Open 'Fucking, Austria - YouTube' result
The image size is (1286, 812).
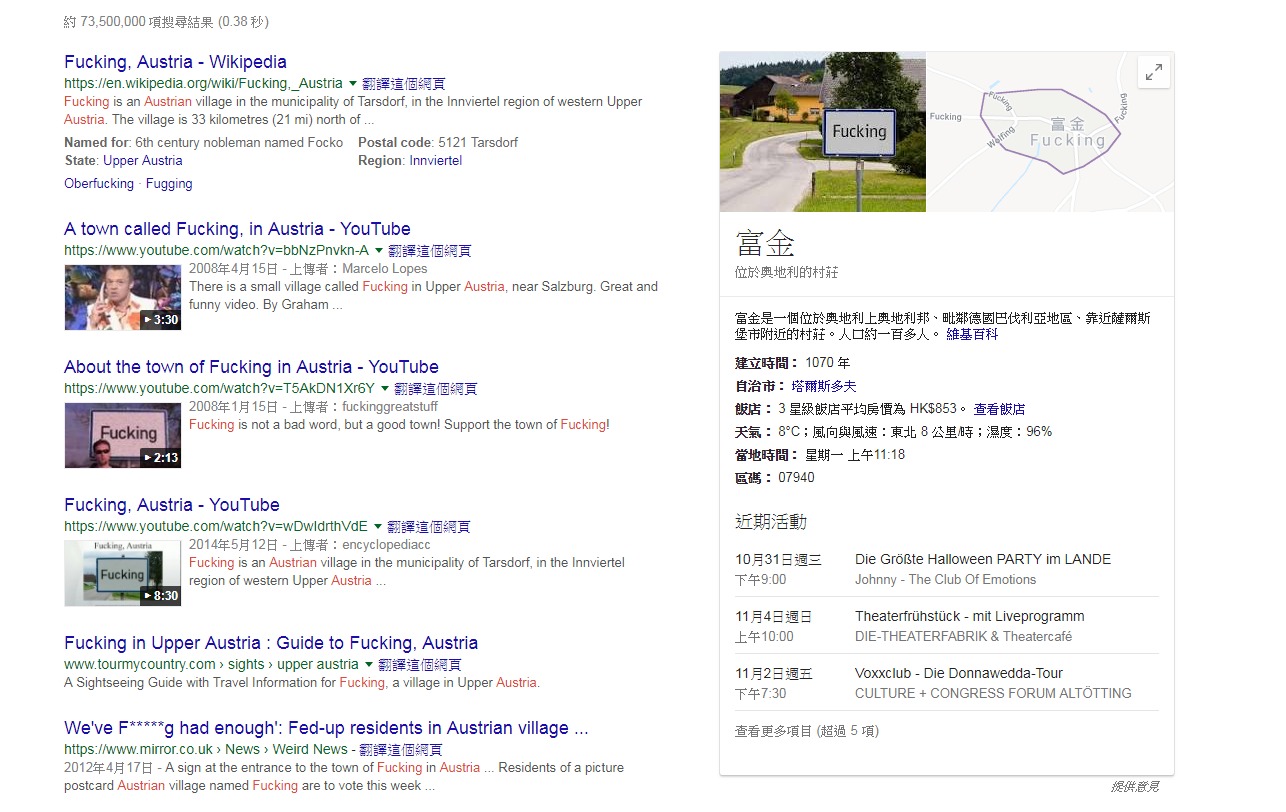(172, 505)
